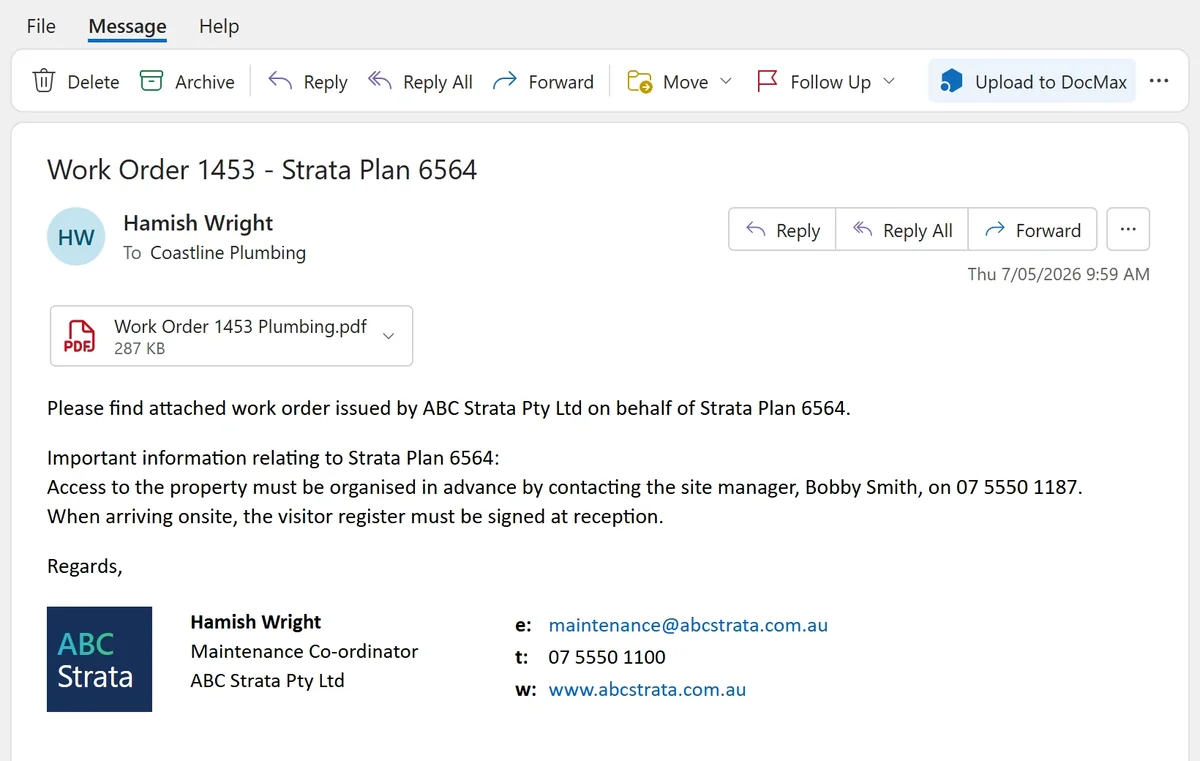Viewport: 1200px width, 761px height.
Task: Open the Help tab
Action: pos(219,26)
